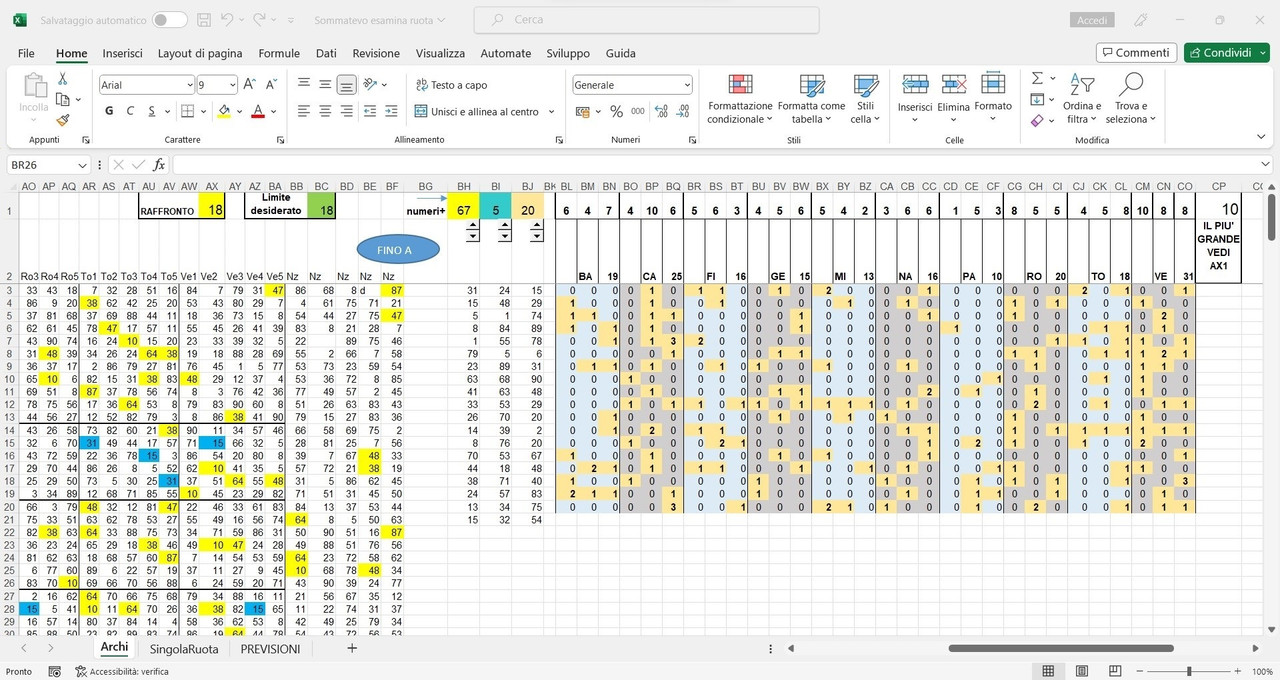1280x680 pixels.
Task: Click the Copy icon in Appunti
Action: [63, 99]
